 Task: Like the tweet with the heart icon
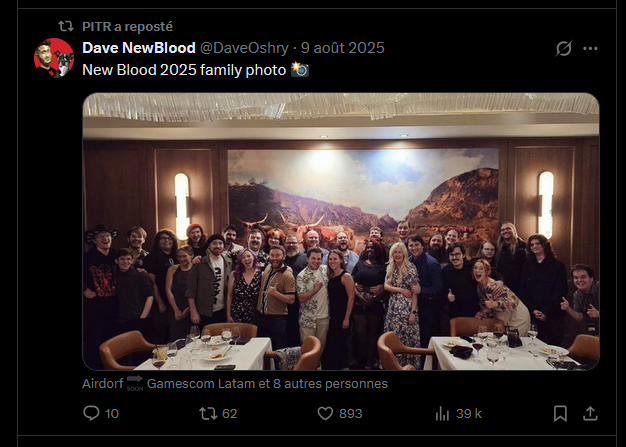325,413
